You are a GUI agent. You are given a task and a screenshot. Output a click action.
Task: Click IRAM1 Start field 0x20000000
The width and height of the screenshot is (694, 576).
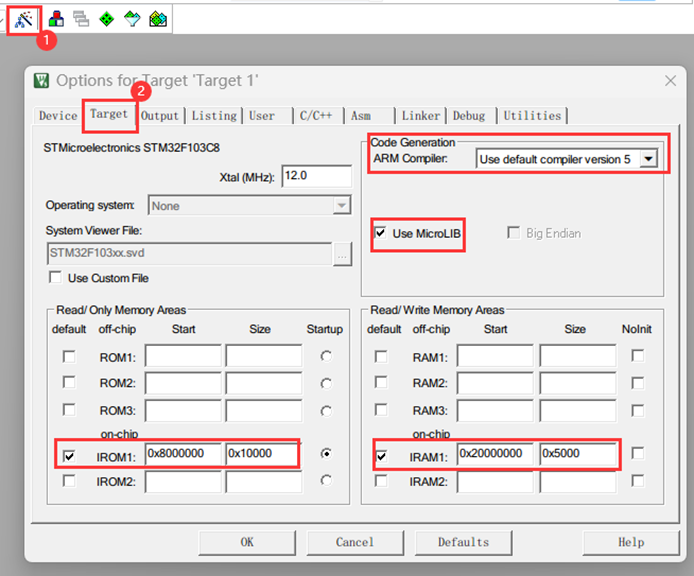[495, 453]
